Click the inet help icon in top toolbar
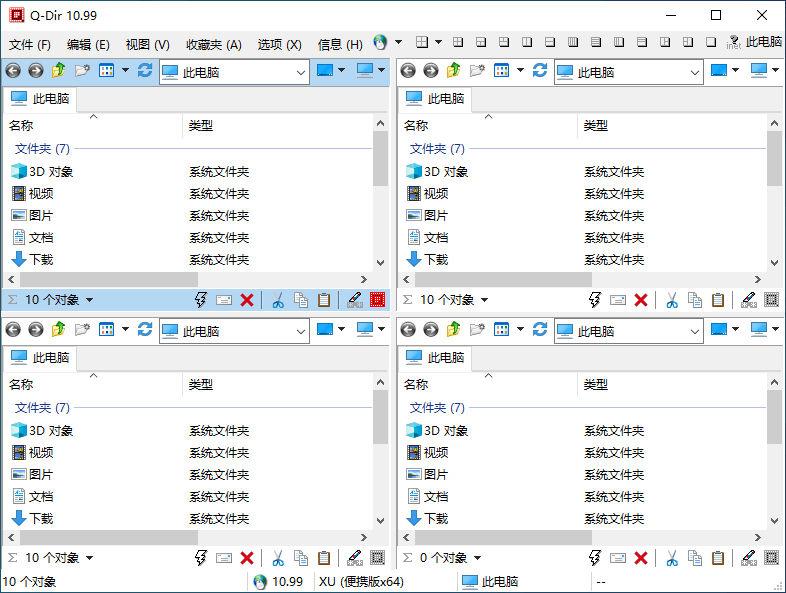This screenshot has height=593, width=786. tap(734, 43)
